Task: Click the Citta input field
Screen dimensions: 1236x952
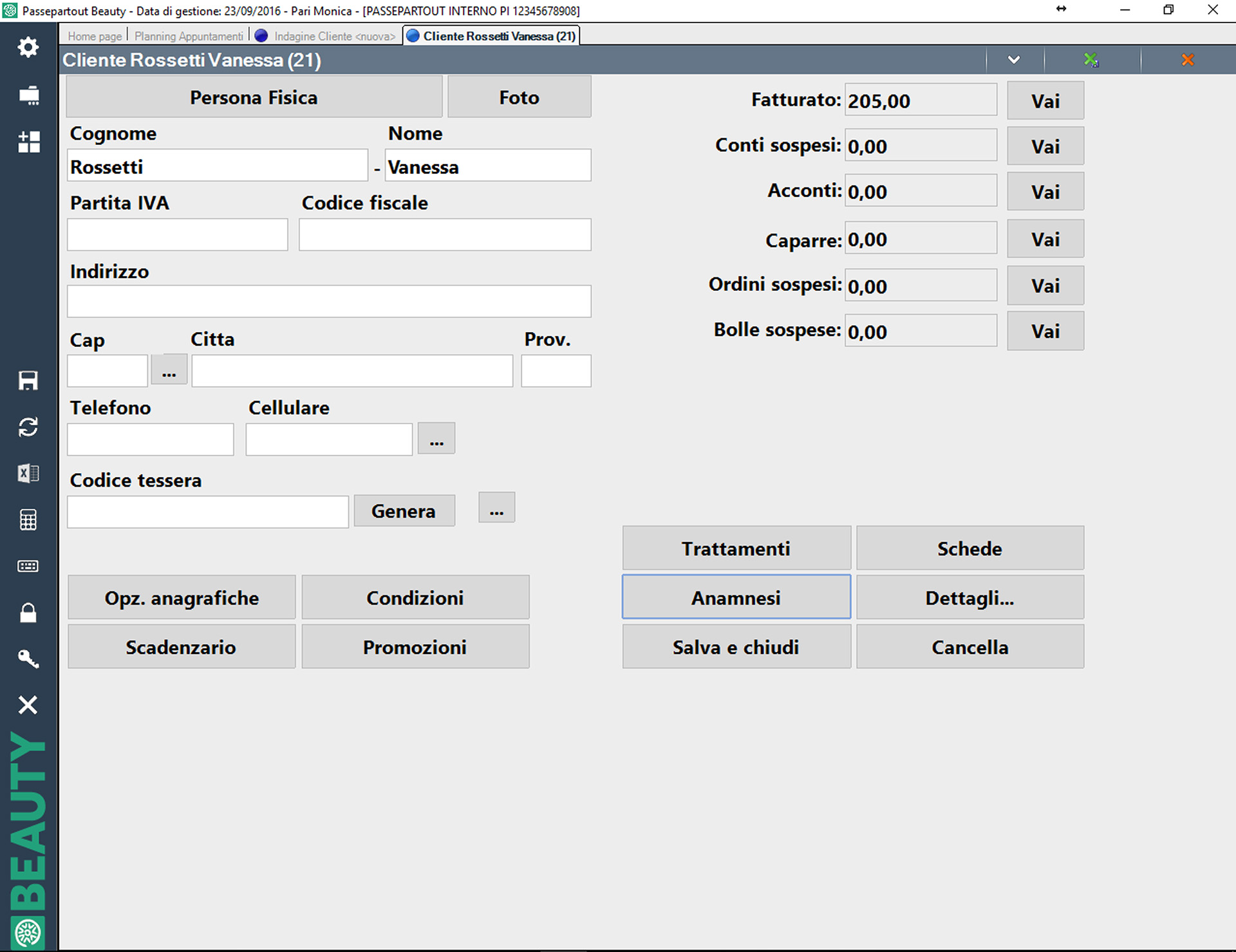Action: [x=352, y=371]
